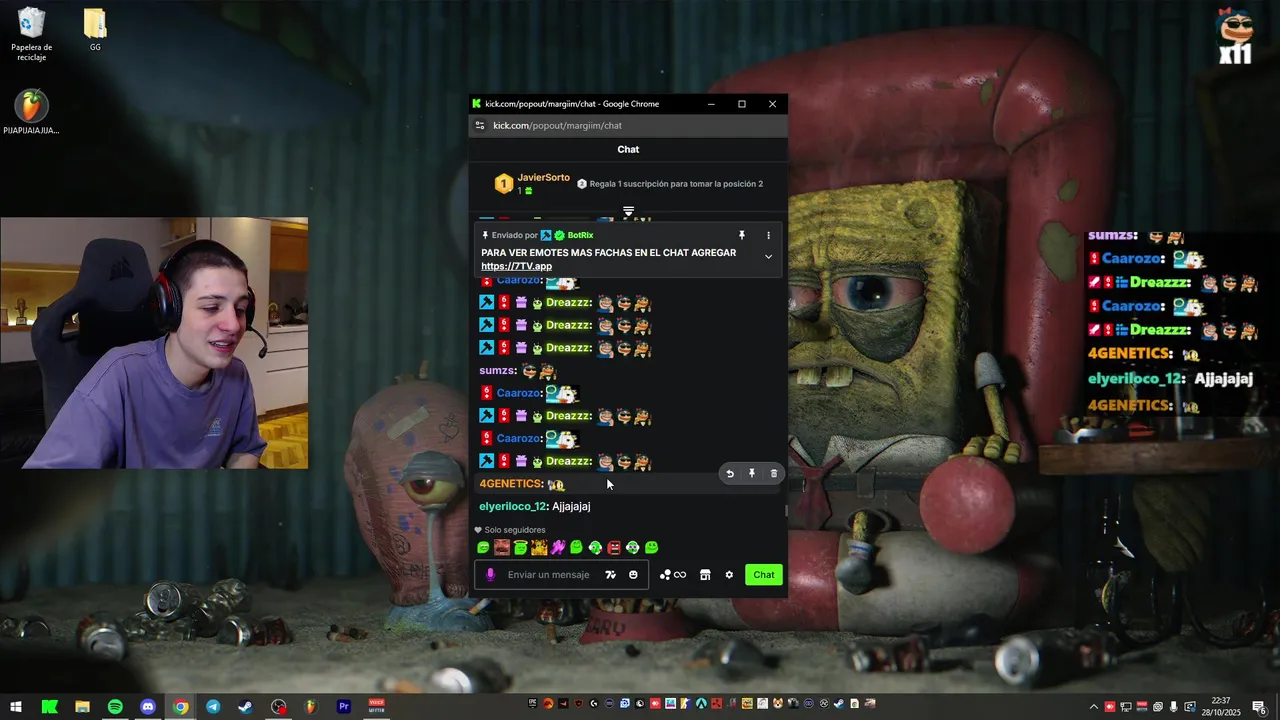
Task: Open Steam from taskbar
Action: click(x=245, y=707)
